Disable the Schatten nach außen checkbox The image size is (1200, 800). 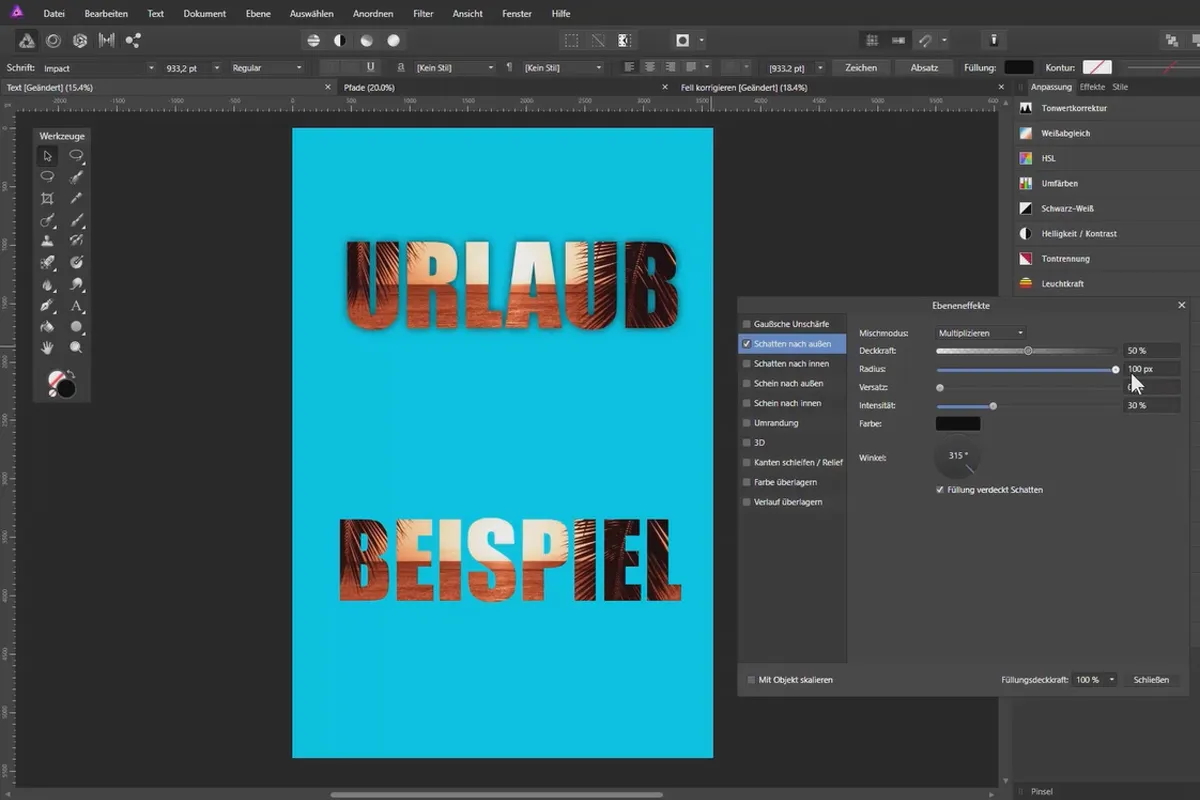coord(746,344)
